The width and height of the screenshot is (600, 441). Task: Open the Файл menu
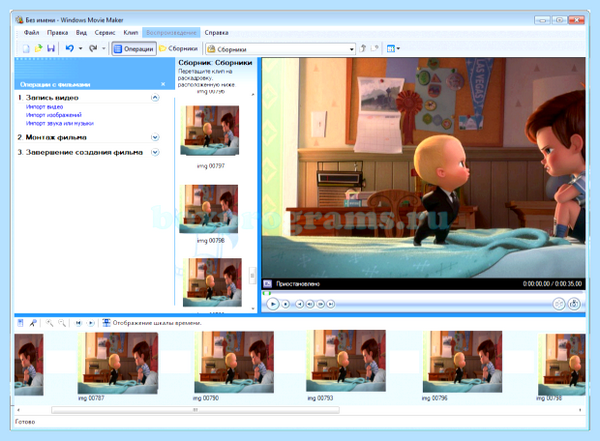pyautogui.click(x=31, y=33)
